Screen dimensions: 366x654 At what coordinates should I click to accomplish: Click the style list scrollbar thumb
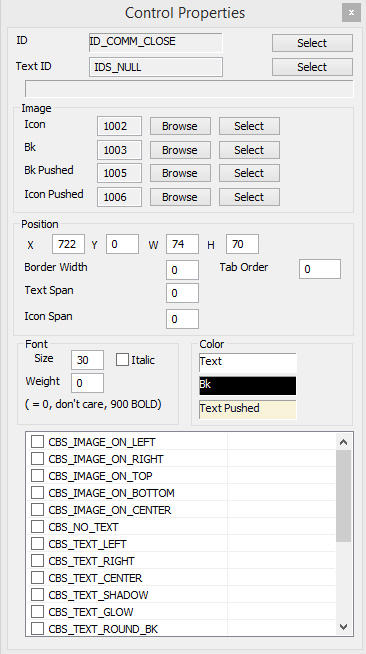pos(344,496)
